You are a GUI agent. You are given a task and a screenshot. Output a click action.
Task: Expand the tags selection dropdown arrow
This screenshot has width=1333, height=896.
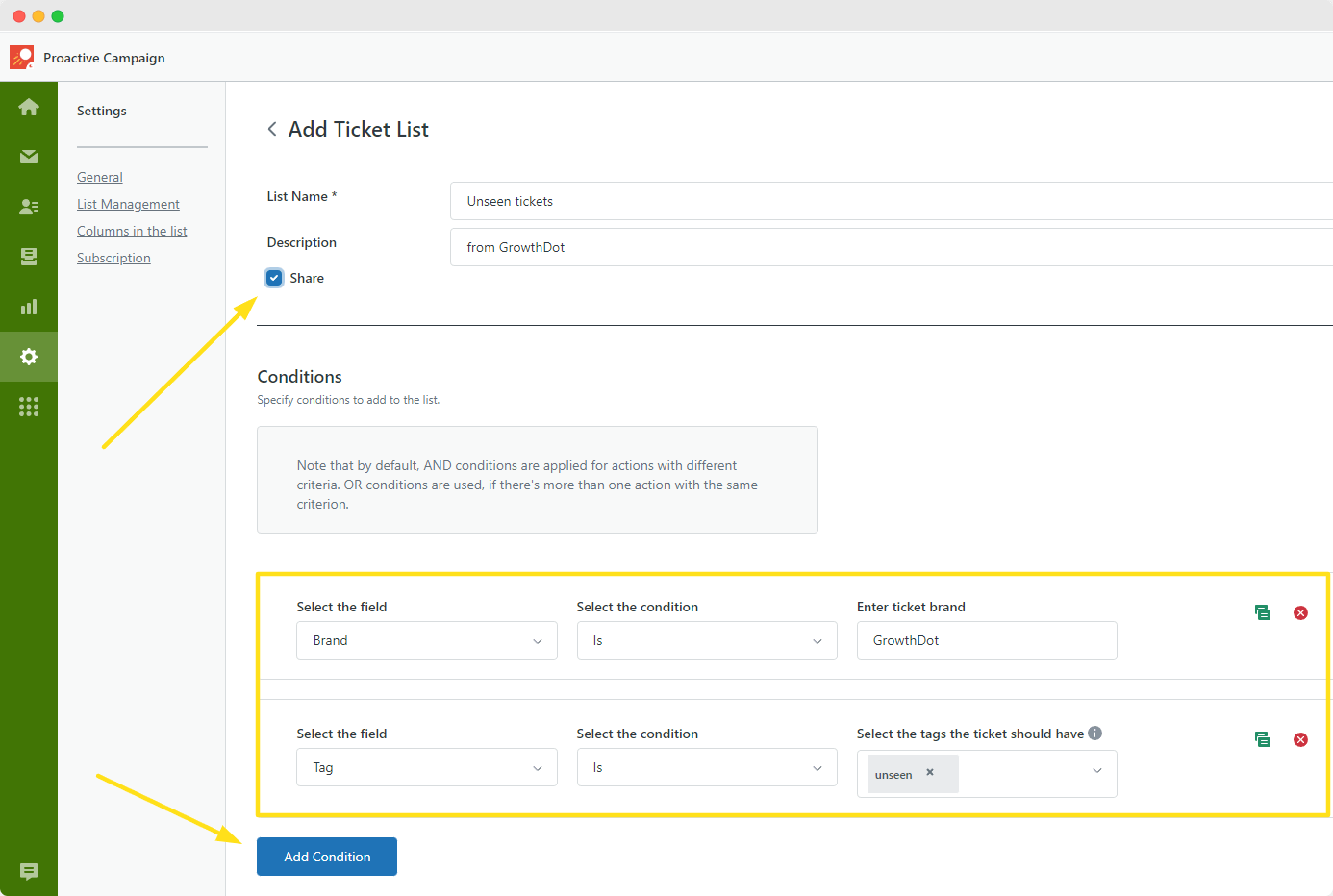pos(1097,771)
